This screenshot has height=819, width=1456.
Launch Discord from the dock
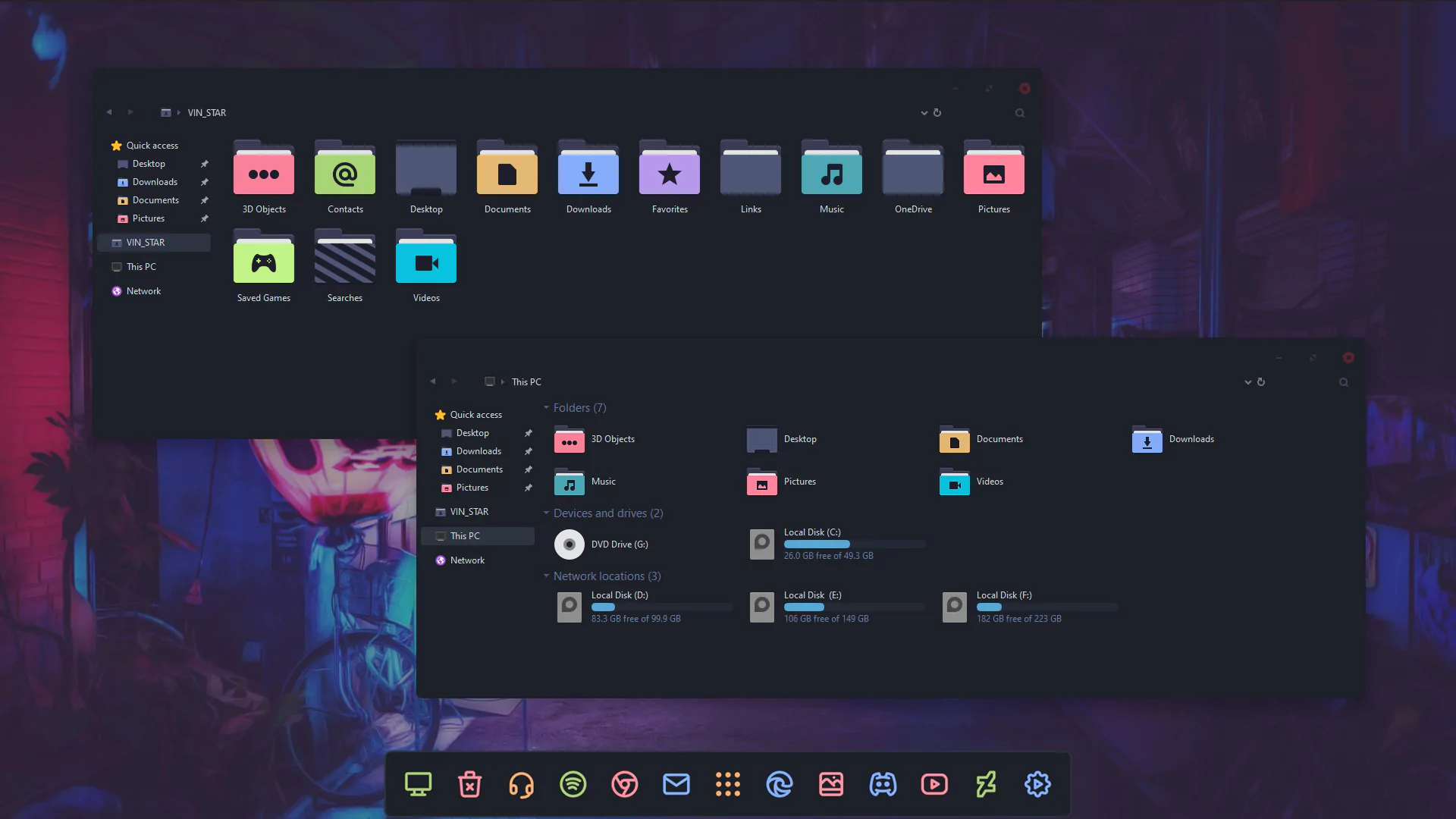click(x=883, y=784)
